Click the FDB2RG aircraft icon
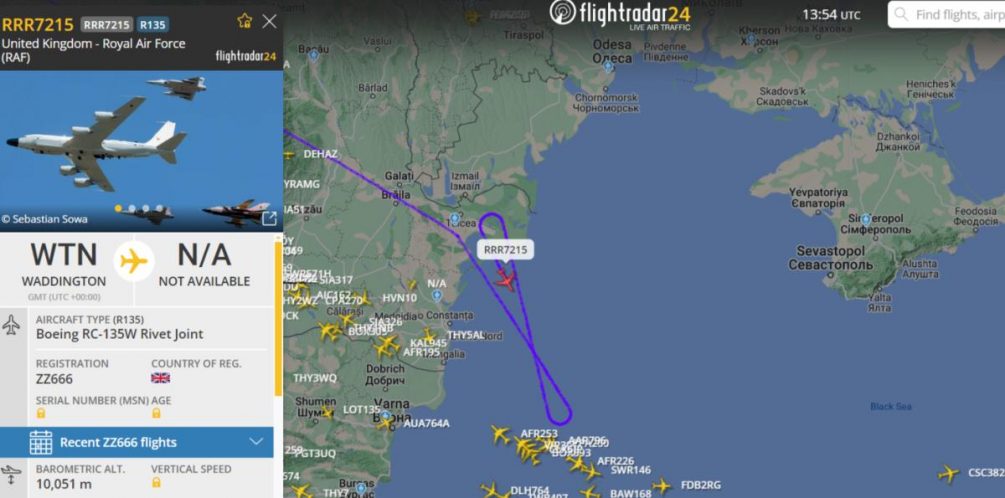 tap(660, 486)
